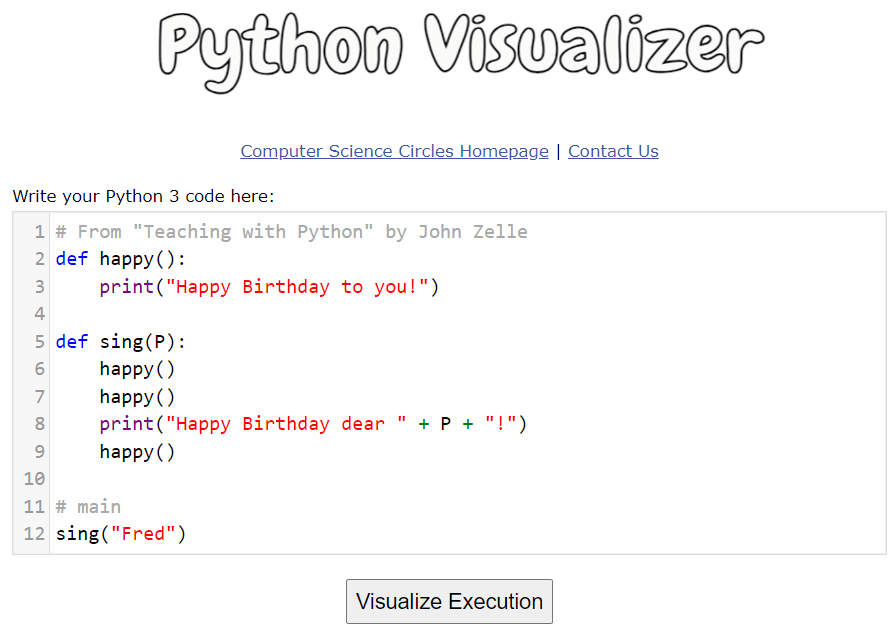Click the "Happy Birthday dear " string
The image size is (892, 633).
click(x=286, y=424)
